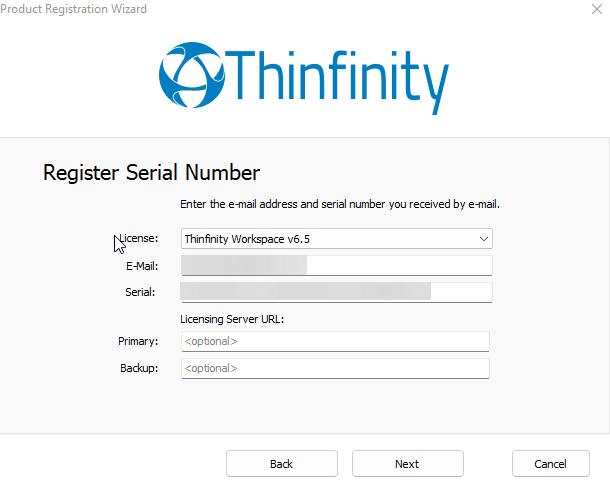The image size is (610, 489).
Task: Click the Backup label text
Action: click(139, 368)
